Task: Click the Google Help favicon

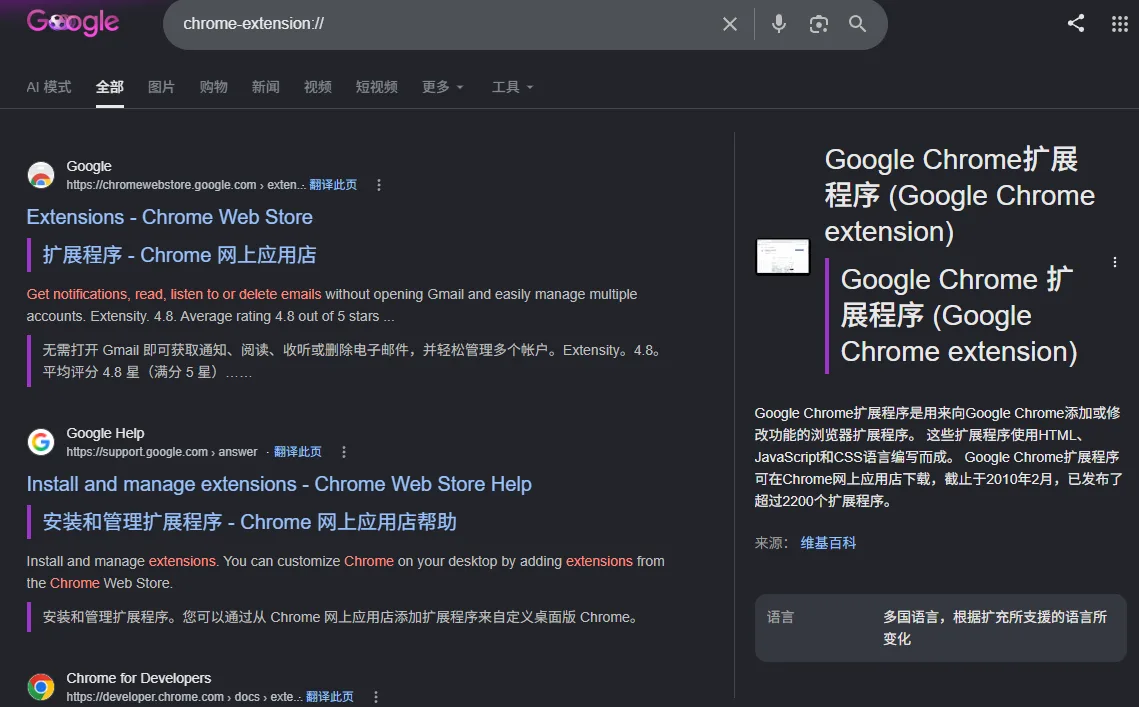Action: tap(41, 442)
